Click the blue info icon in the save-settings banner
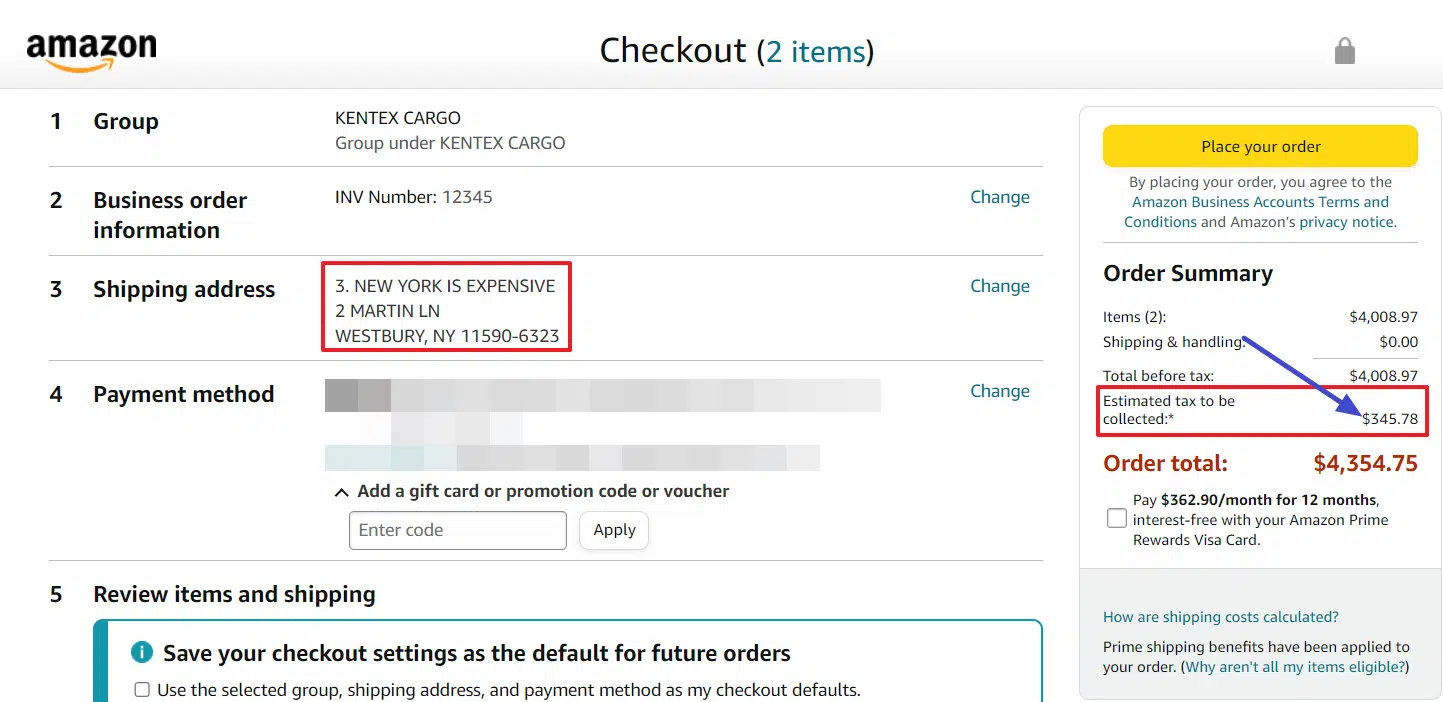 pos(141,652)
